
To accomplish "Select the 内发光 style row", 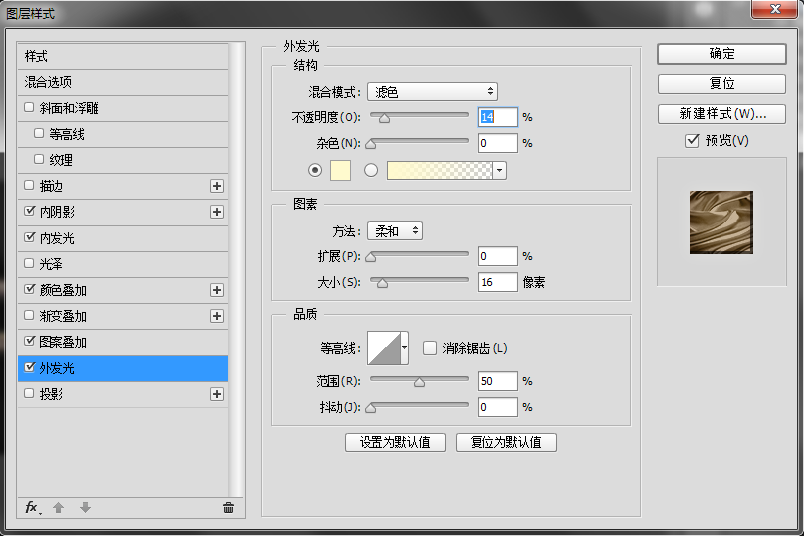I will 123,238.
